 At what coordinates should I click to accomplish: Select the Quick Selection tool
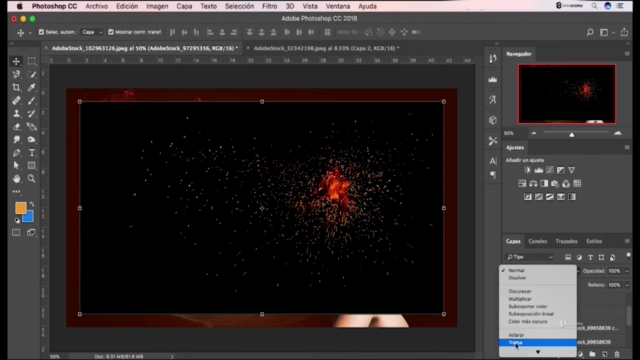click(x=31, y=74)
